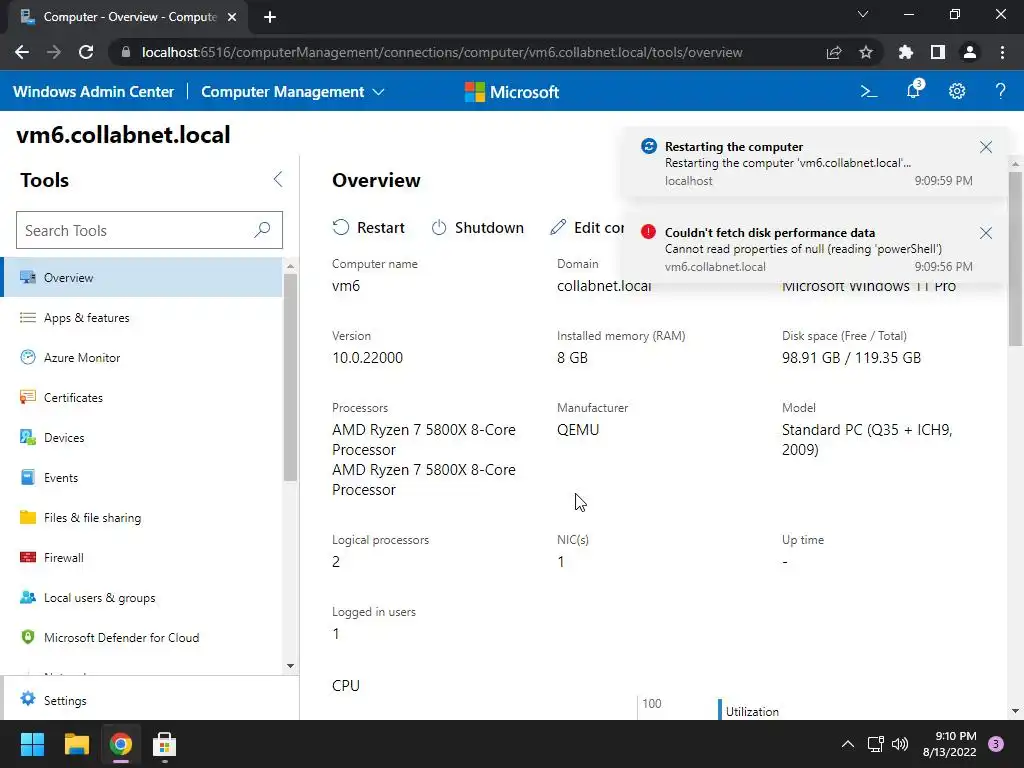
Task: Select Overview in the Tools list
Action: pyautogui.click(x=142, y=278)
